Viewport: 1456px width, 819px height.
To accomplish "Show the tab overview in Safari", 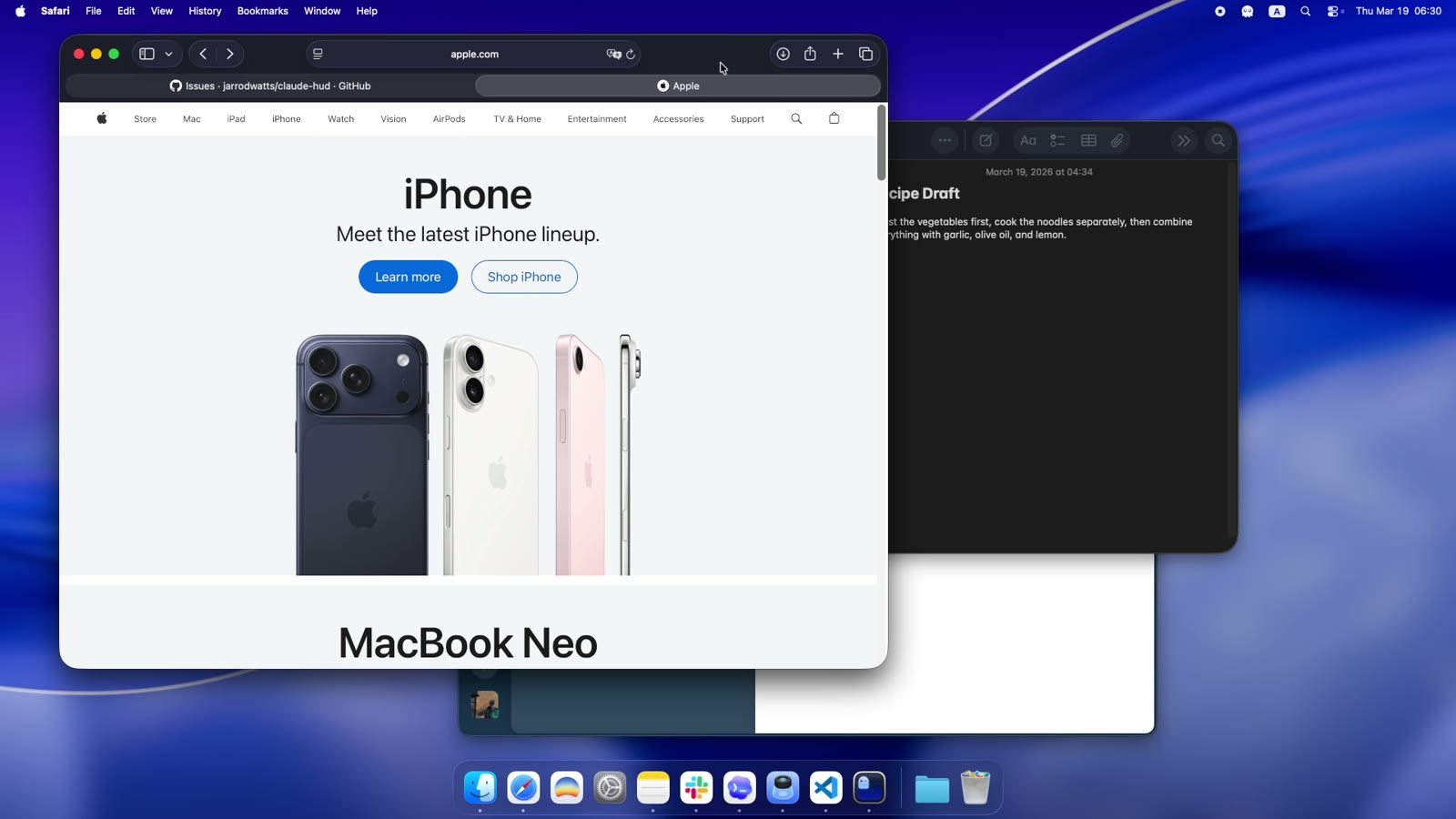I will [866, 54].
